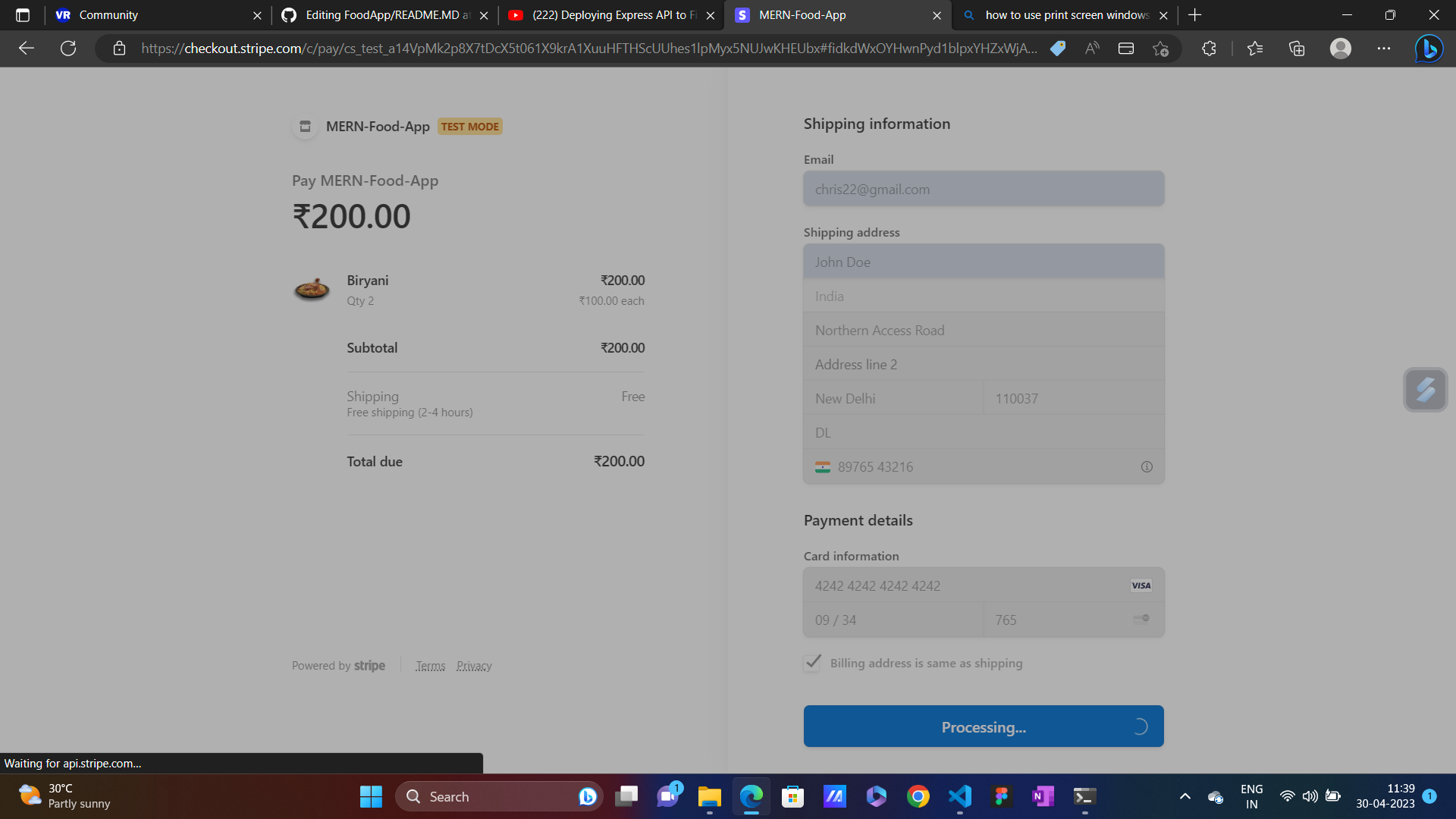Viewport: 1456px width, 819px height.
Task: Open the DL state dropdown
Action: 983,433
